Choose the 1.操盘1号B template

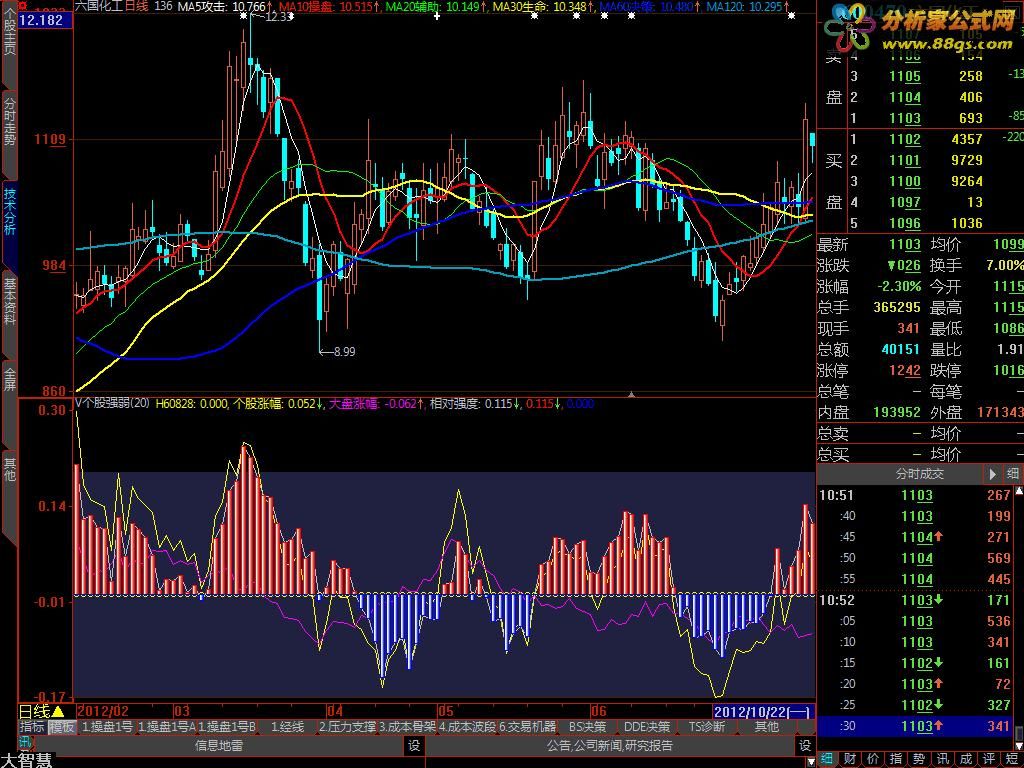(x=227, y=727)
